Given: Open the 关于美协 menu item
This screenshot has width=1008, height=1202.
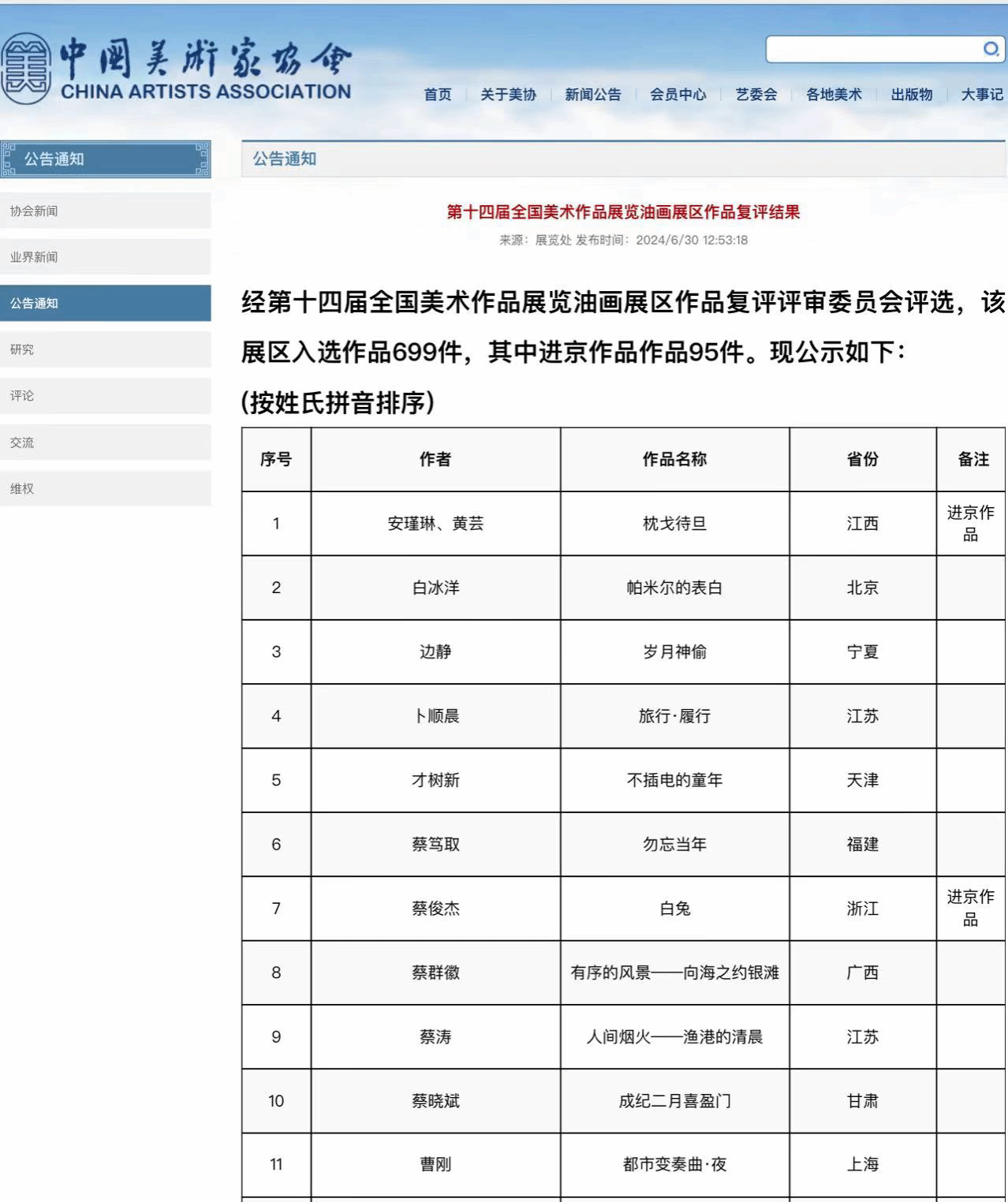Looking at the screenshot, I should (508, 95).
